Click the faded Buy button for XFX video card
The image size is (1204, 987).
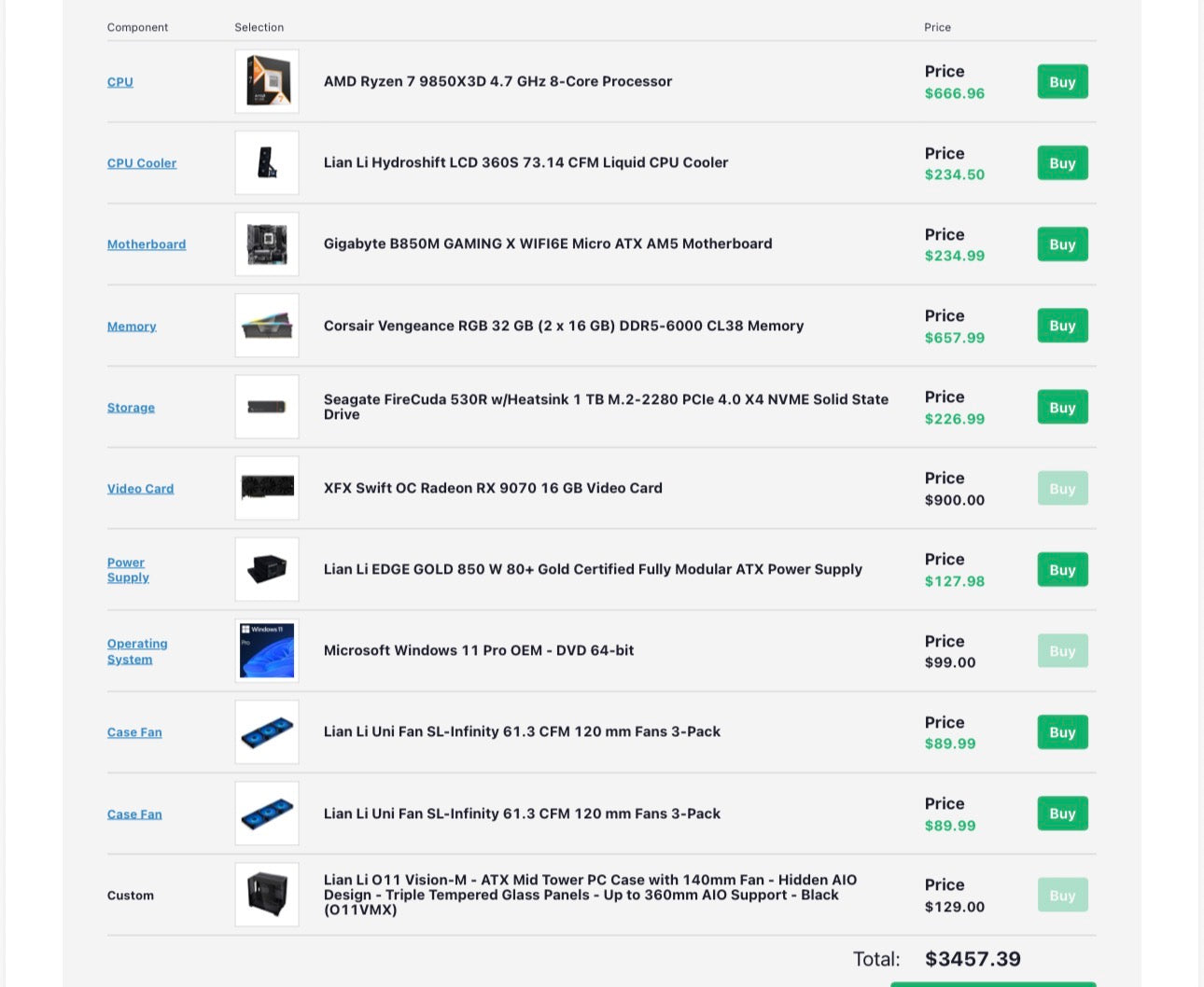click(1062, 489)
